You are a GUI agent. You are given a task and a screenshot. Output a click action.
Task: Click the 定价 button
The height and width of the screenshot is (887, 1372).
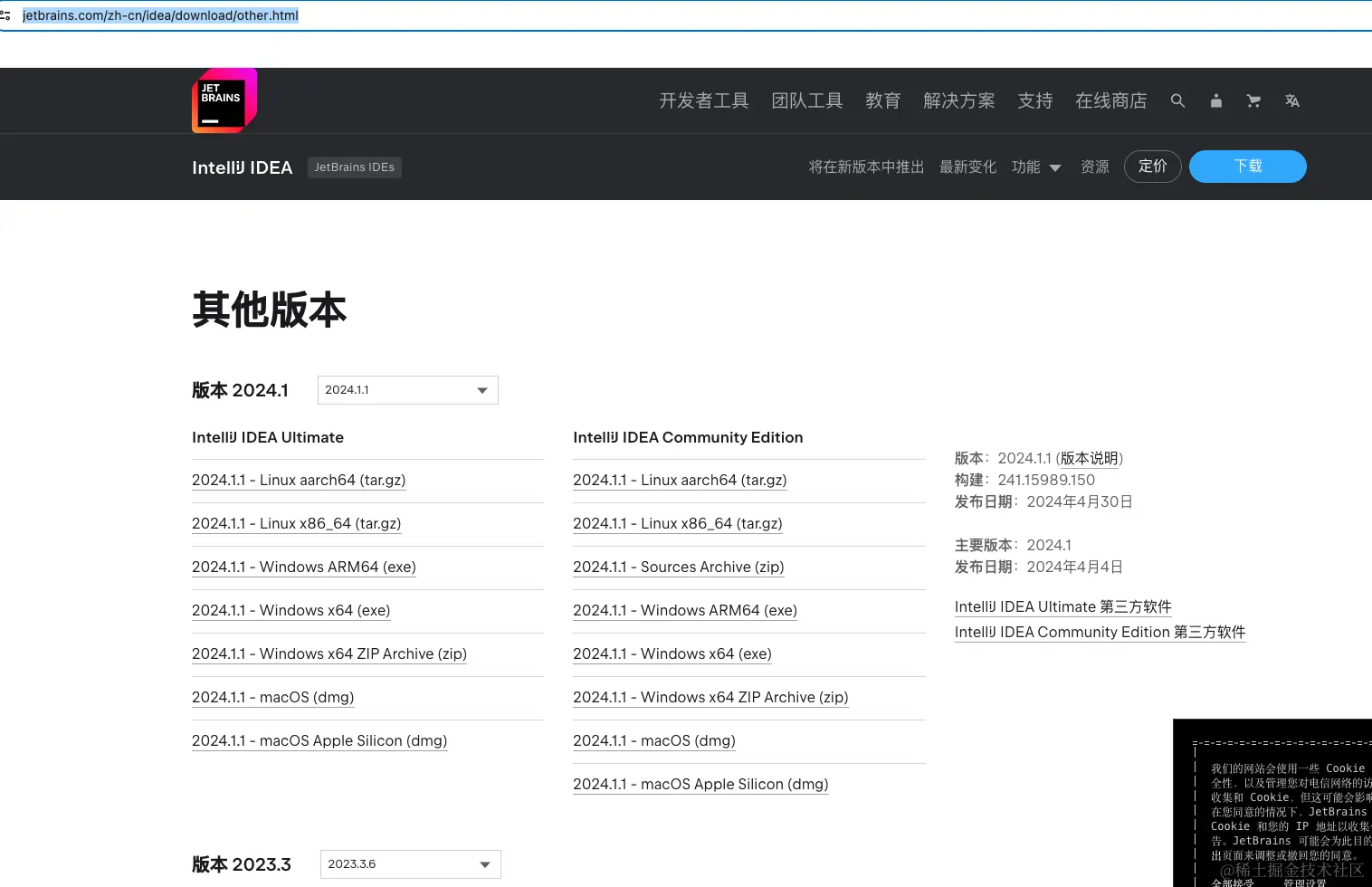pyautogui.click(x=1153, y=167)
